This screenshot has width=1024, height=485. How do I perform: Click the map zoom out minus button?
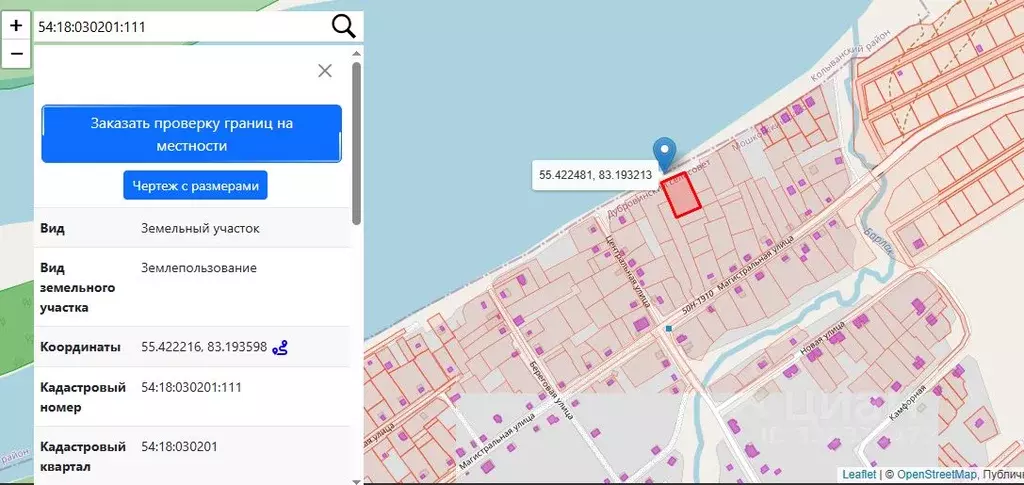[16, 53]
